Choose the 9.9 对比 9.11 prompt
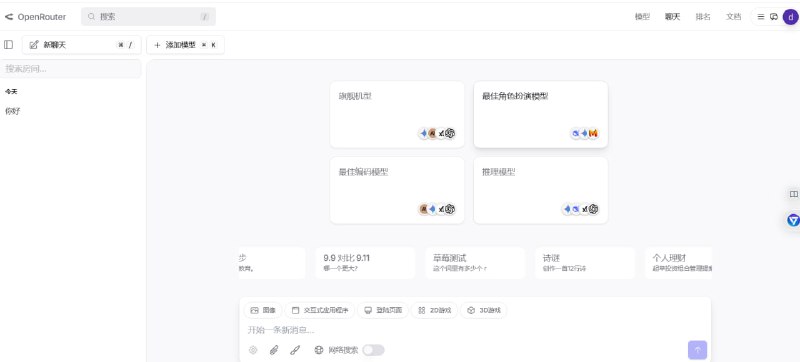 point(365,263)
